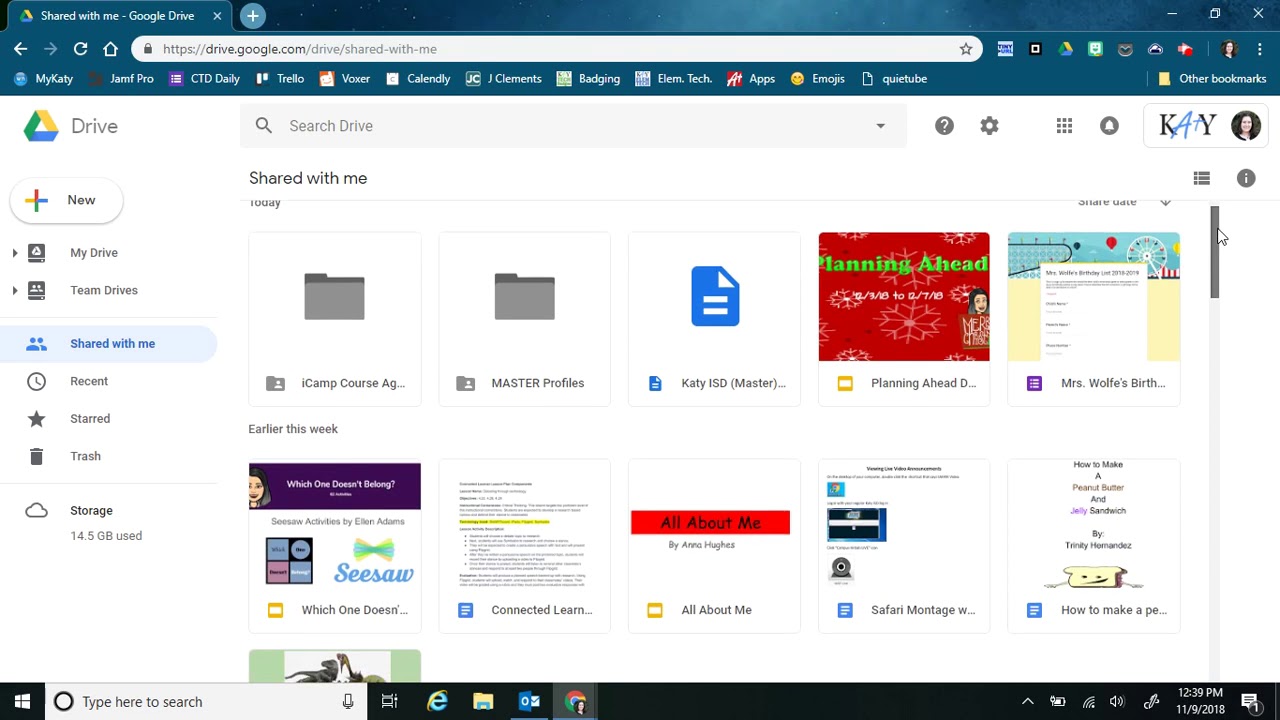This screenshot has width=1280, height=720.
Task: Open Drive settings gear icon
Action: [x=989, y=126]
